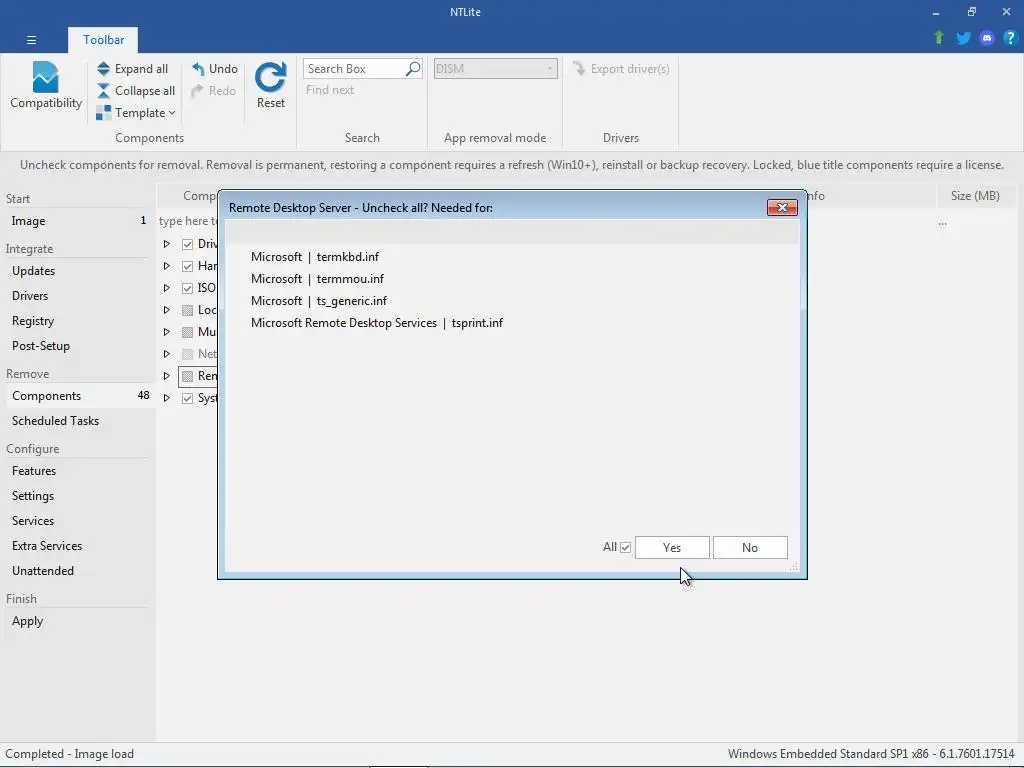This screenshot has height=768, width=1024.
Task: Toggle the Syst row checkbox
Action: [x=187, y=398]
